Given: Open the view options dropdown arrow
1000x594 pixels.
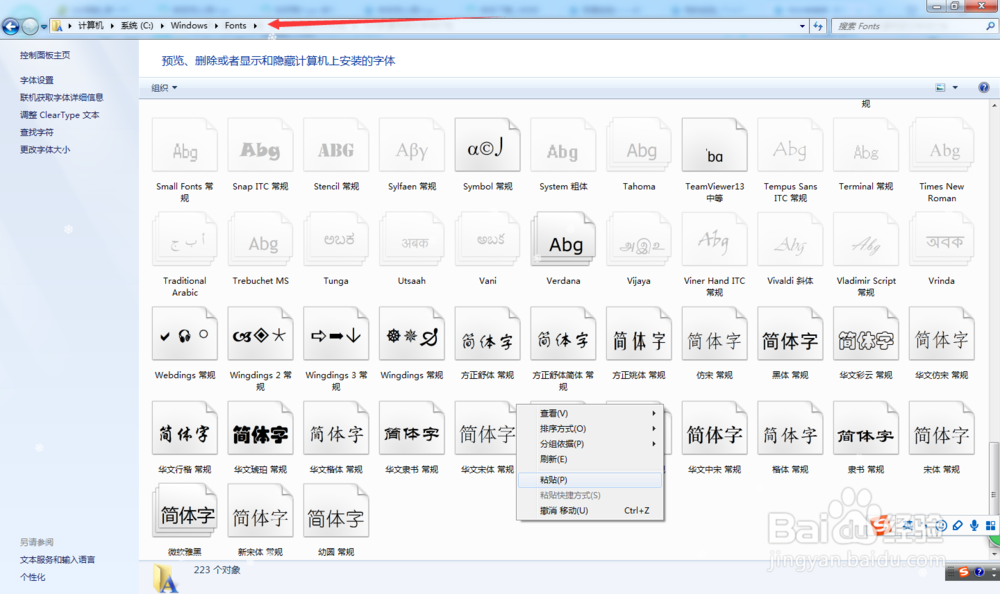Looking at the screenshot, I should tap(955, 87).
